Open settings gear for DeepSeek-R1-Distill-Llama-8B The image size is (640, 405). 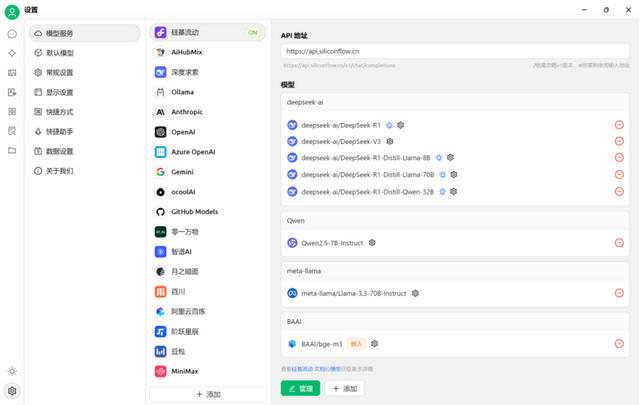450,157
